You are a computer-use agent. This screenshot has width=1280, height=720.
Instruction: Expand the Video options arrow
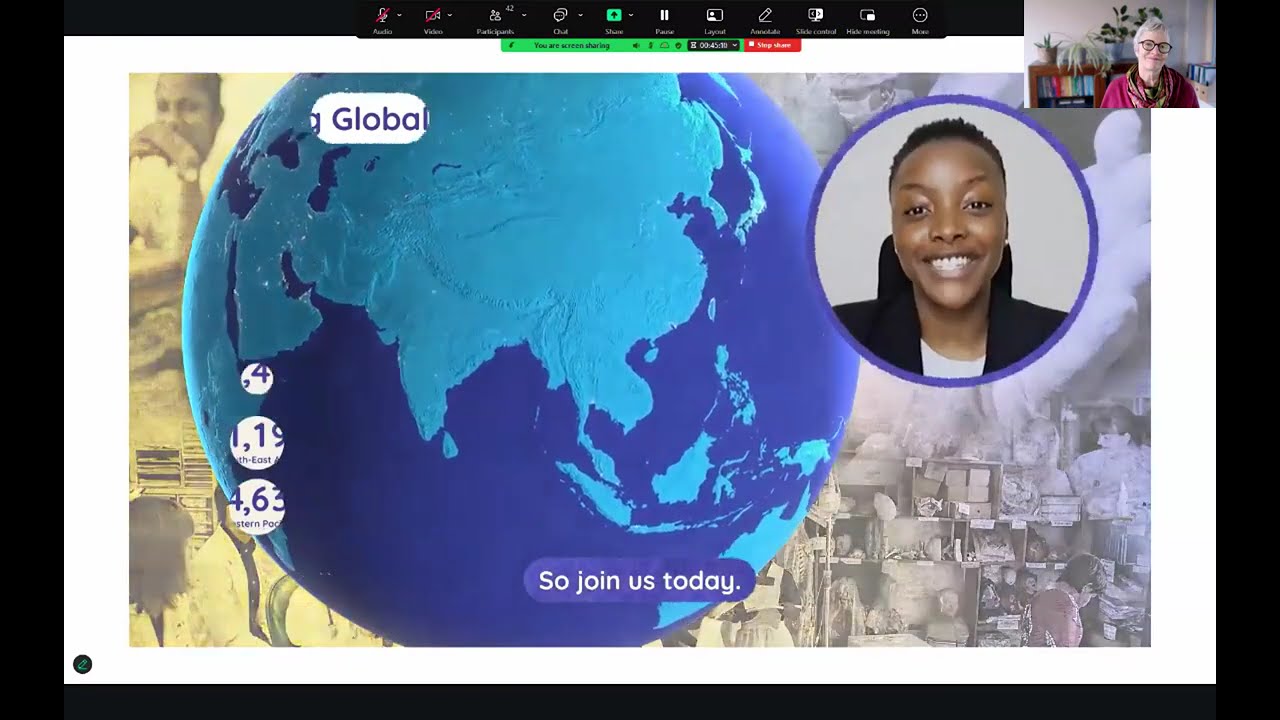[450, 15]
